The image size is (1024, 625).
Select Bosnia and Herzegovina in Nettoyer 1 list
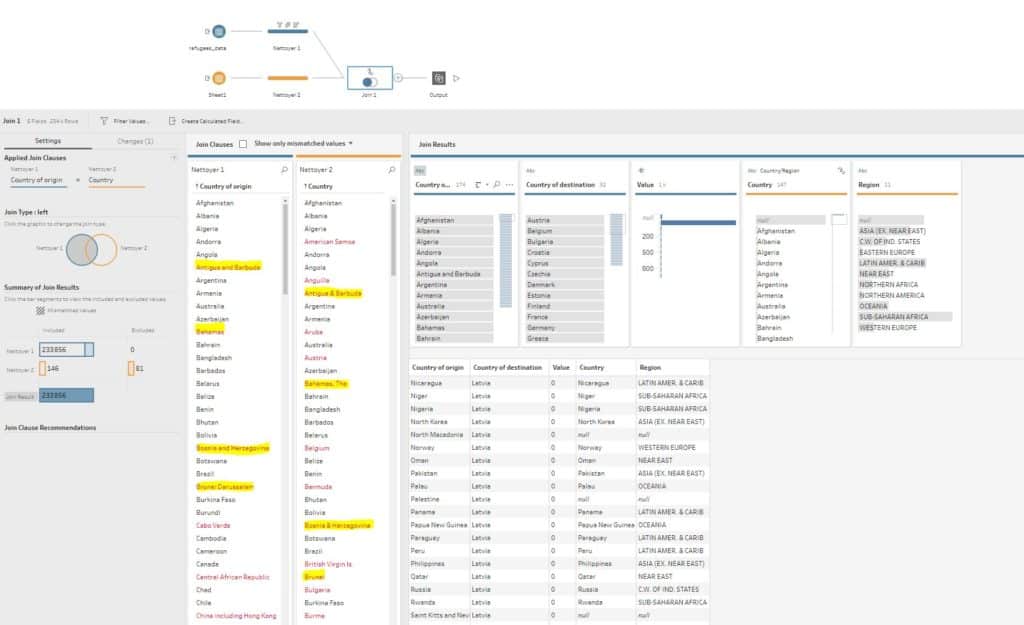click(232, 448)
